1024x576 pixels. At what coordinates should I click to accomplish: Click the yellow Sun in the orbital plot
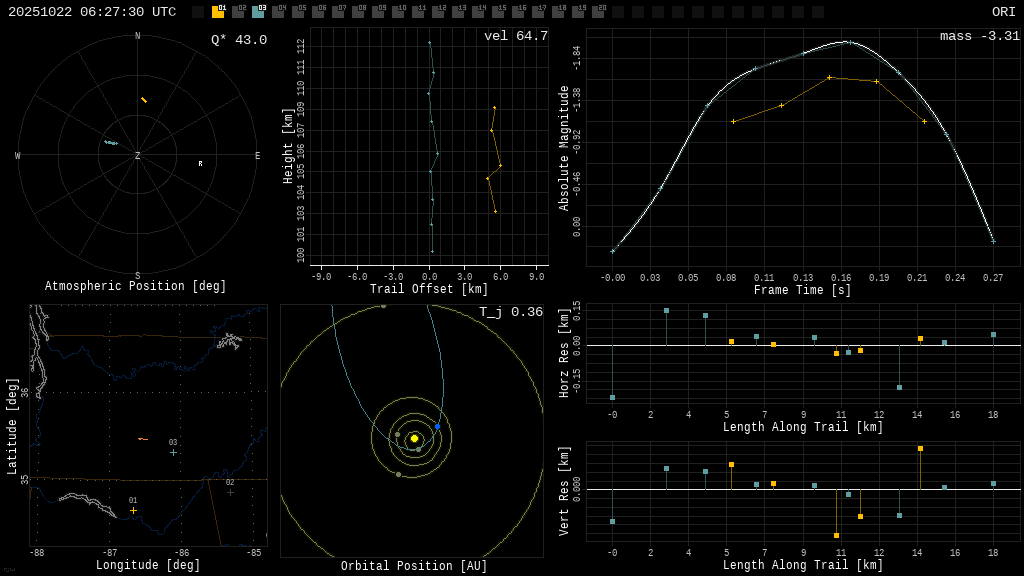[x=414, y=438]
